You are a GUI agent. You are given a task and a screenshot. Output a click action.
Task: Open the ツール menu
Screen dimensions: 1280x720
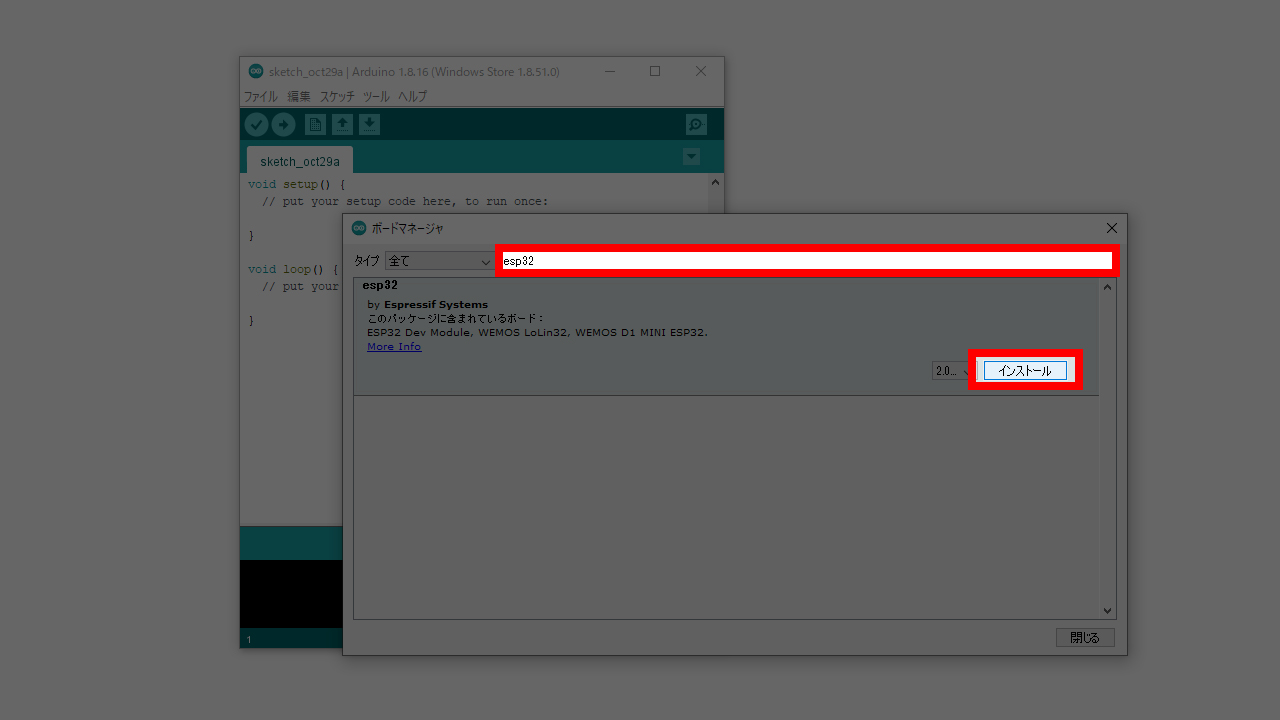(x=376, y=97)
